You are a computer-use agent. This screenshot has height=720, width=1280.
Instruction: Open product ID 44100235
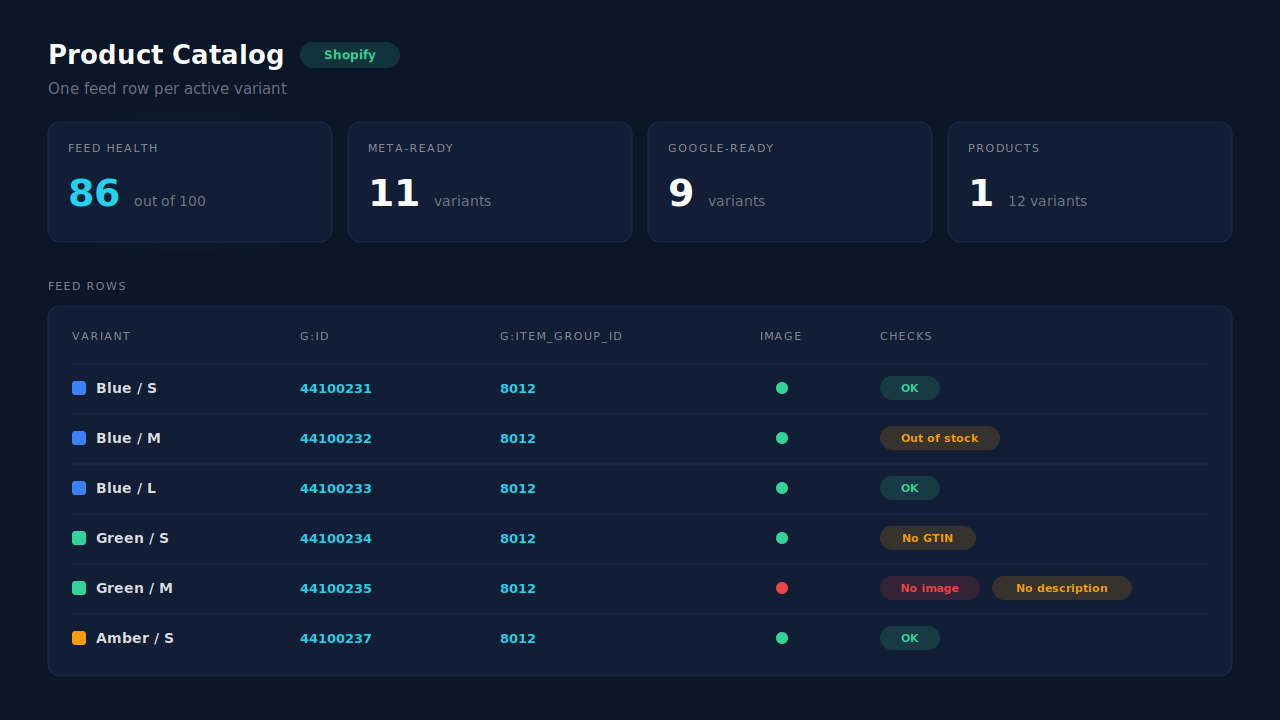[x=336, y=588]
